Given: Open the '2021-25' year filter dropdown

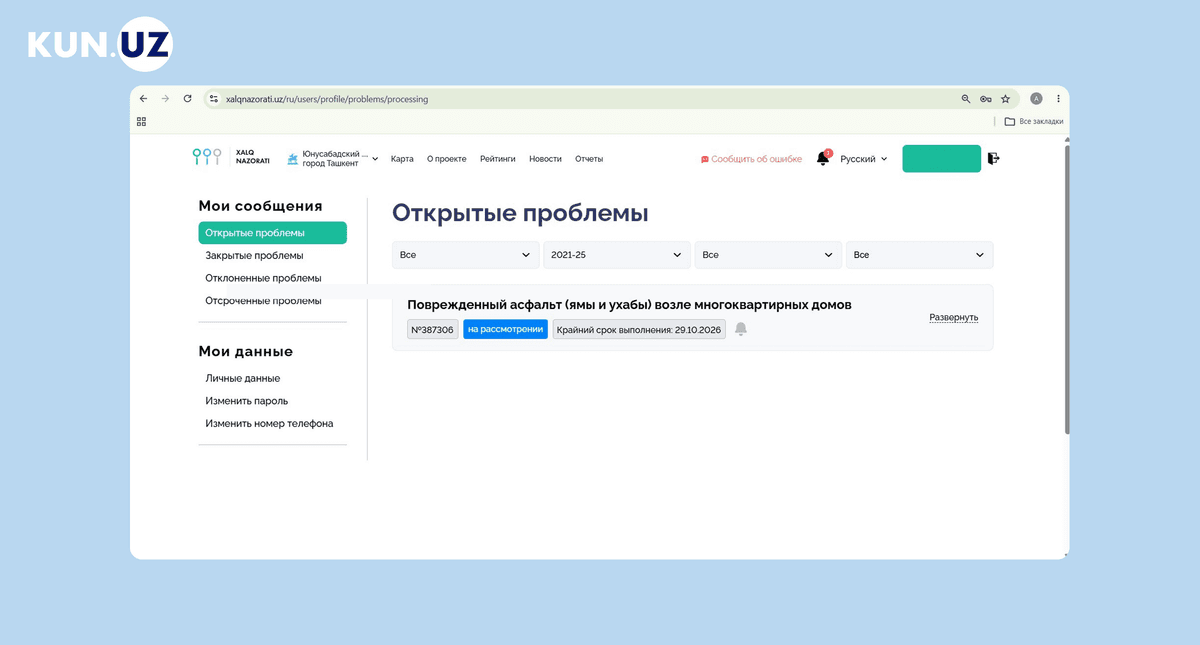Looking at the screenshot, I should pyautogui.click(x=617, y=255).
